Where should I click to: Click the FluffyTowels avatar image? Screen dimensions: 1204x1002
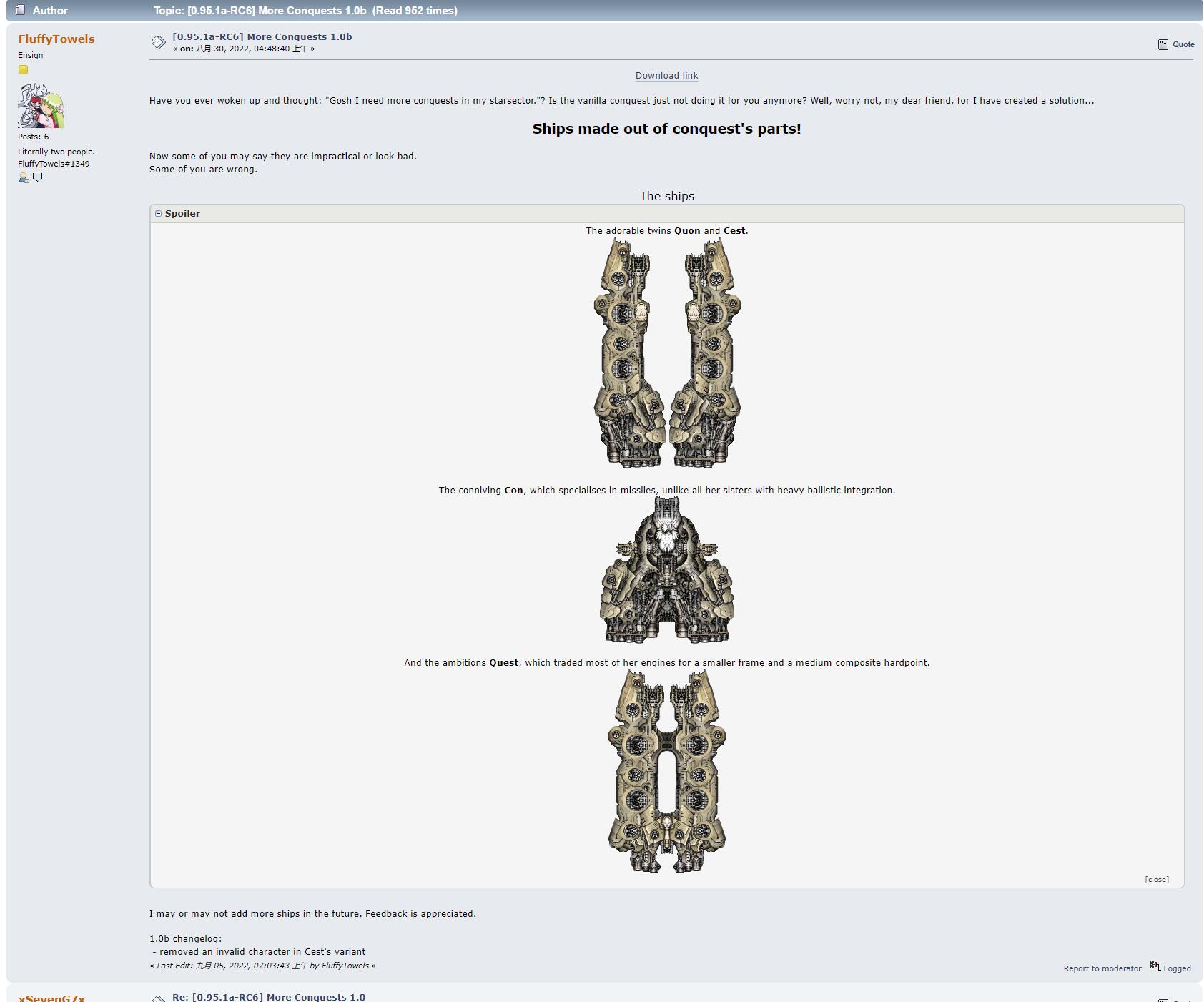(41, 106)
